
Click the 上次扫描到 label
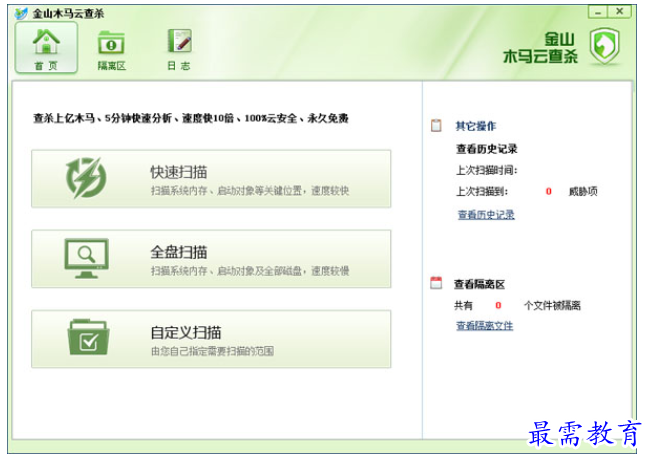pos(482,191)
